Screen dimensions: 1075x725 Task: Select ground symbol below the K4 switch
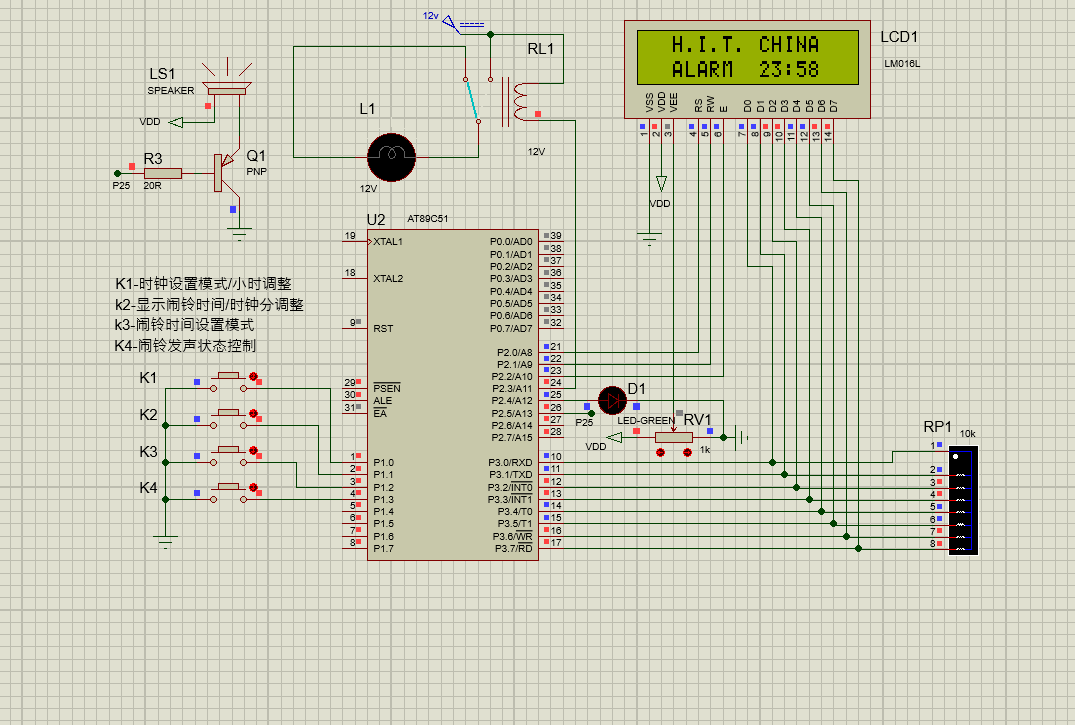tap(165, 542)
